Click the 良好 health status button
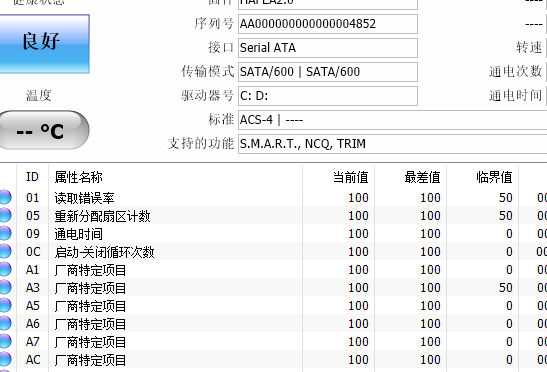547x372 pixels. click(44, 44)
